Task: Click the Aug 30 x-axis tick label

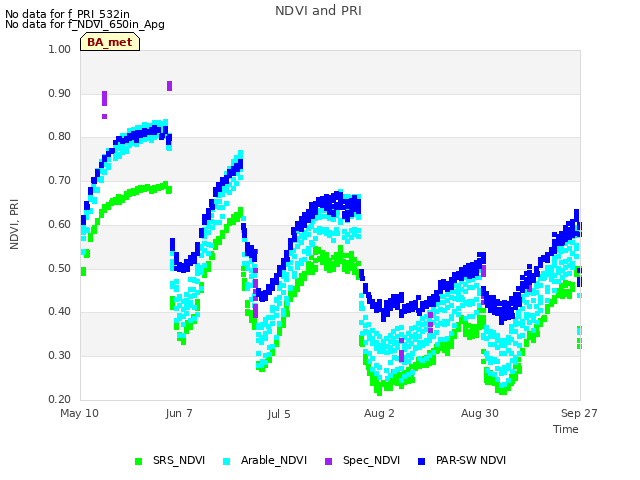Action: [480, 413]
